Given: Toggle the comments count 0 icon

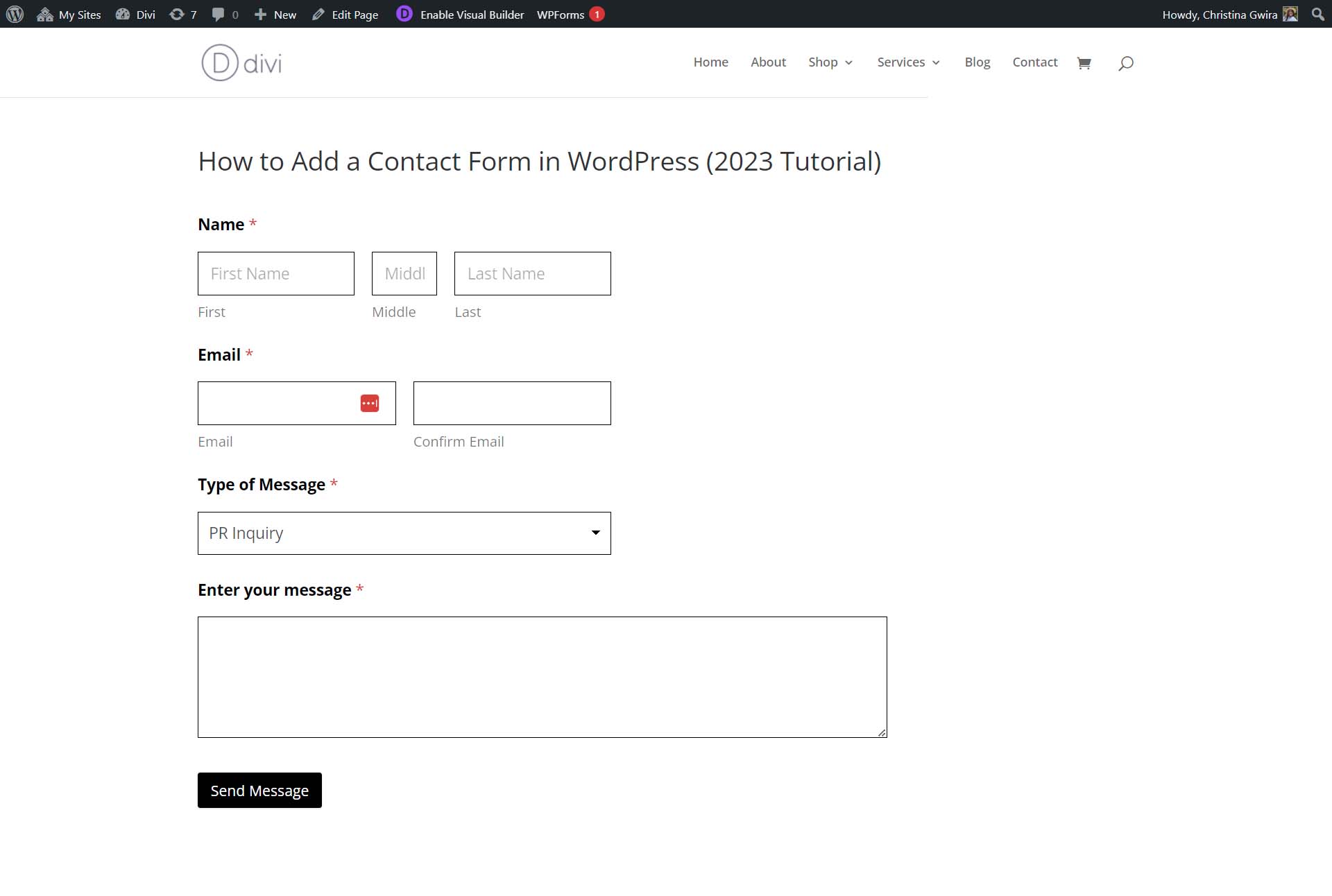Looking at the screenshot, I should click(x=224, y=13).
